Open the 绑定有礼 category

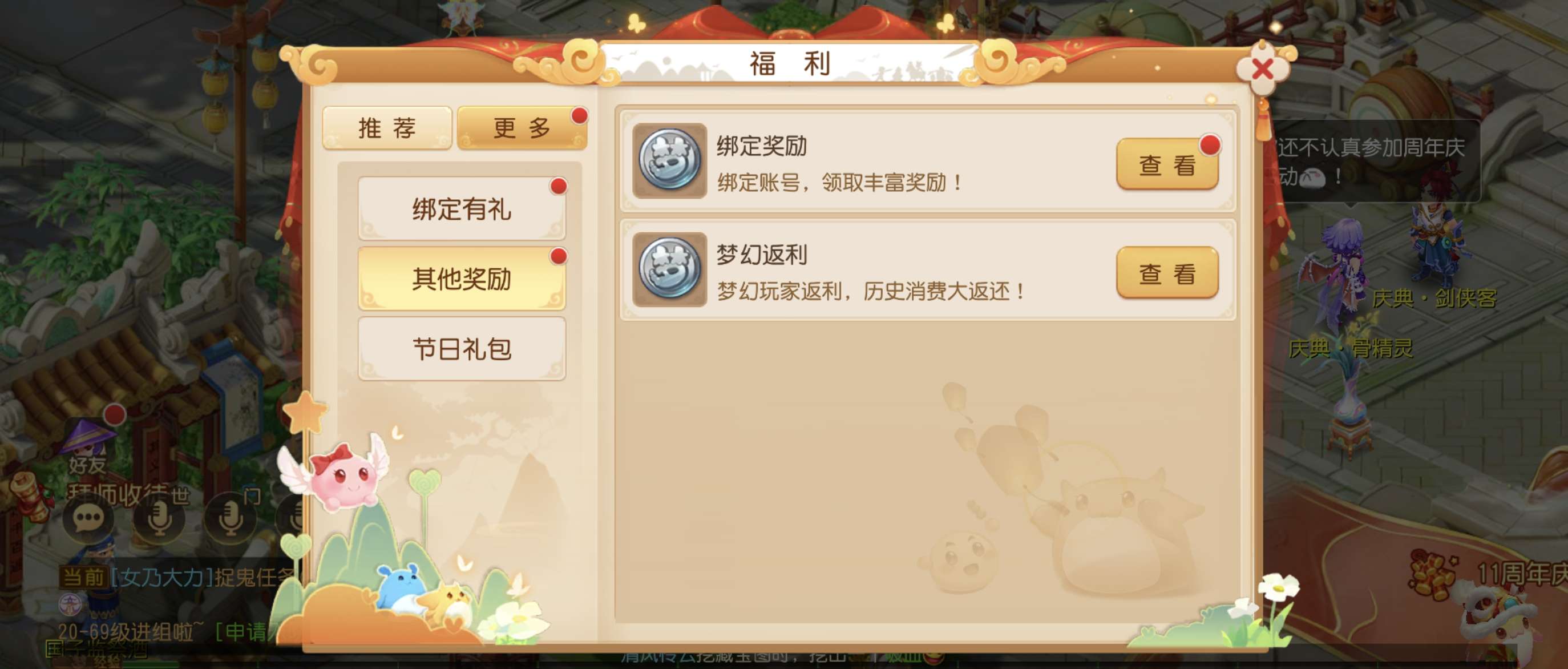462,209
